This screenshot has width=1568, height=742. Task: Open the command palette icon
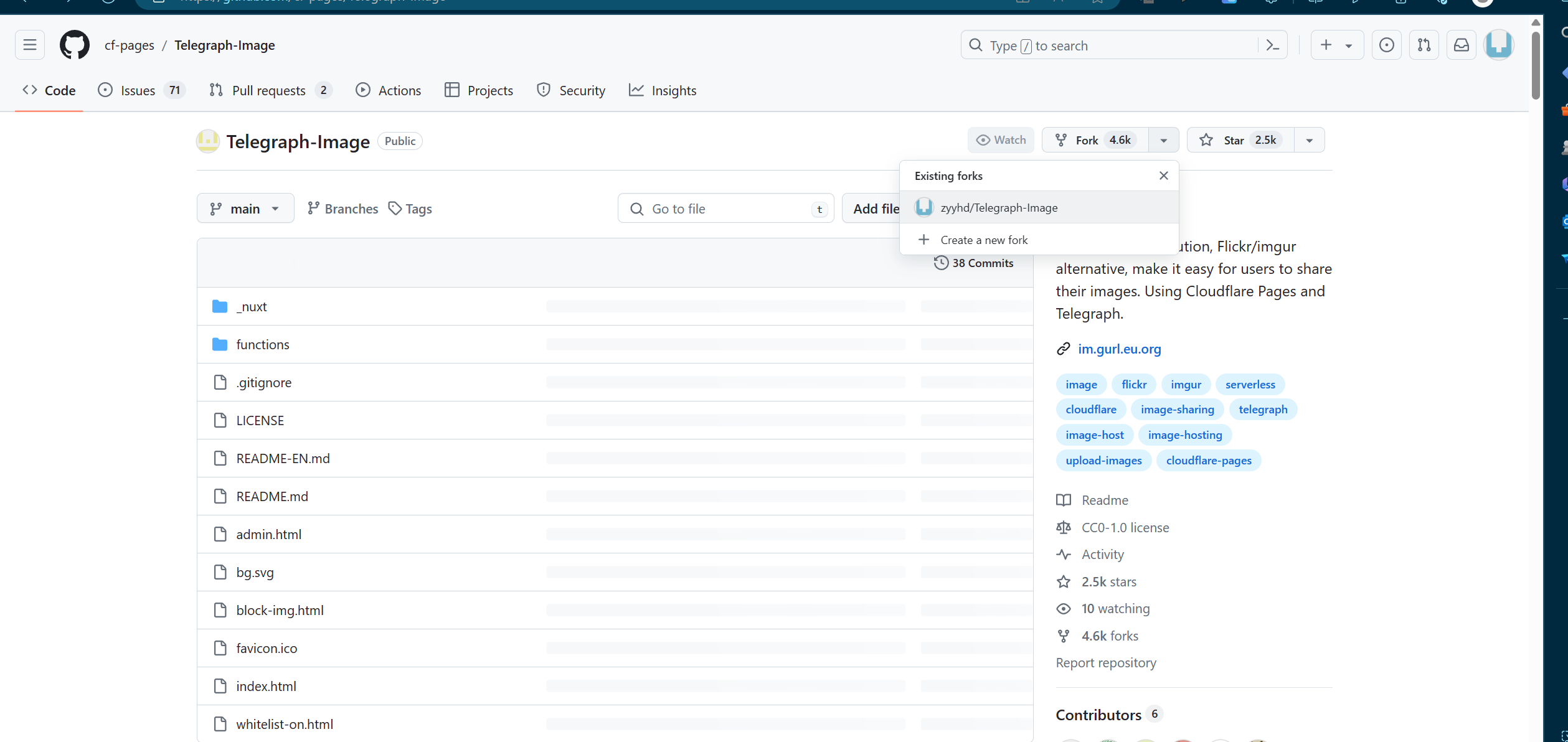click(1273, 45)
